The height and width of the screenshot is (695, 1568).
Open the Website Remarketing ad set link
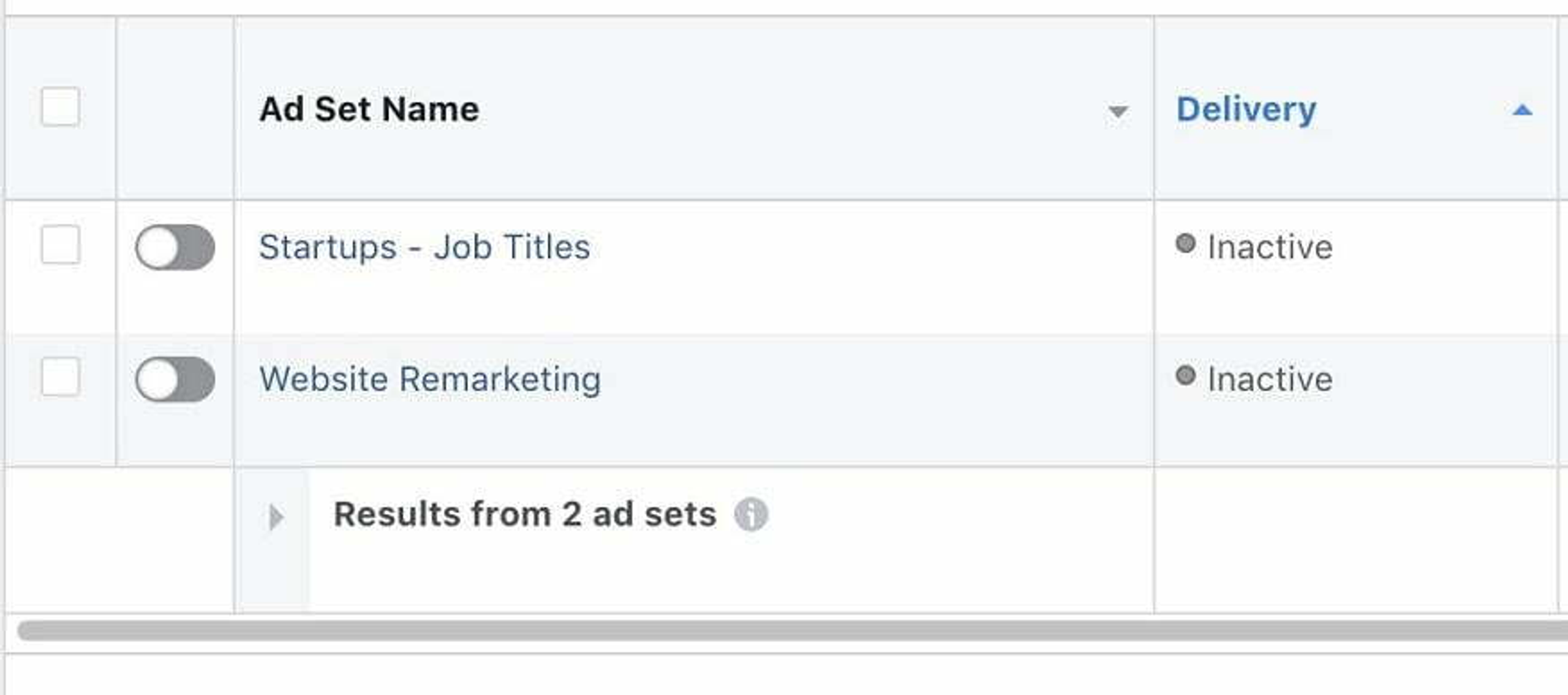coord(429,379)
